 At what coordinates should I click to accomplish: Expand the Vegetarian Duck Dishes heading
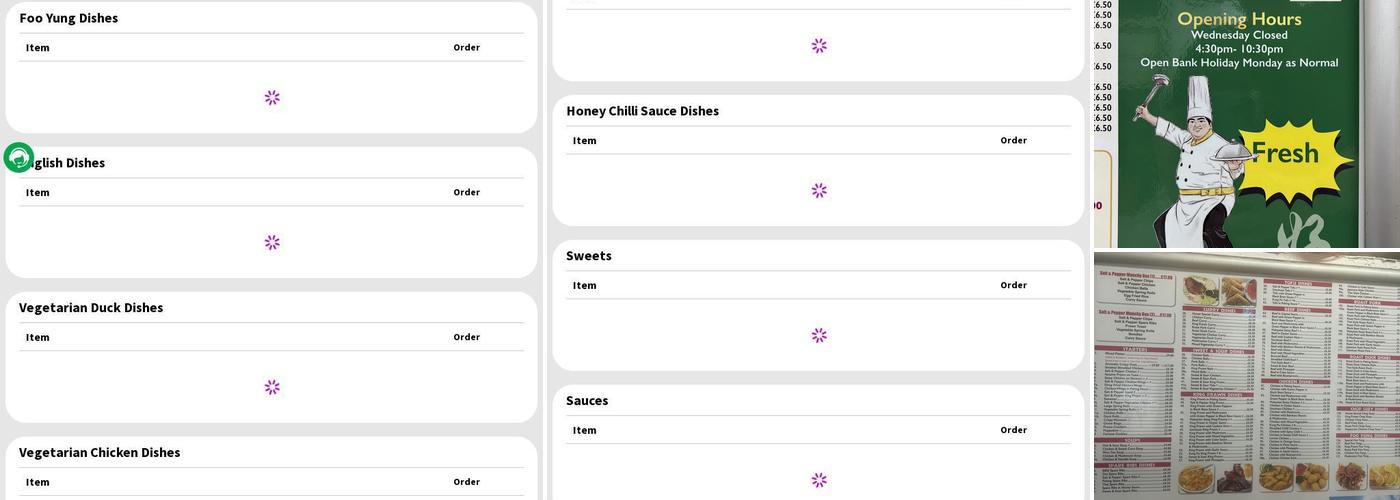pos(91,307)
